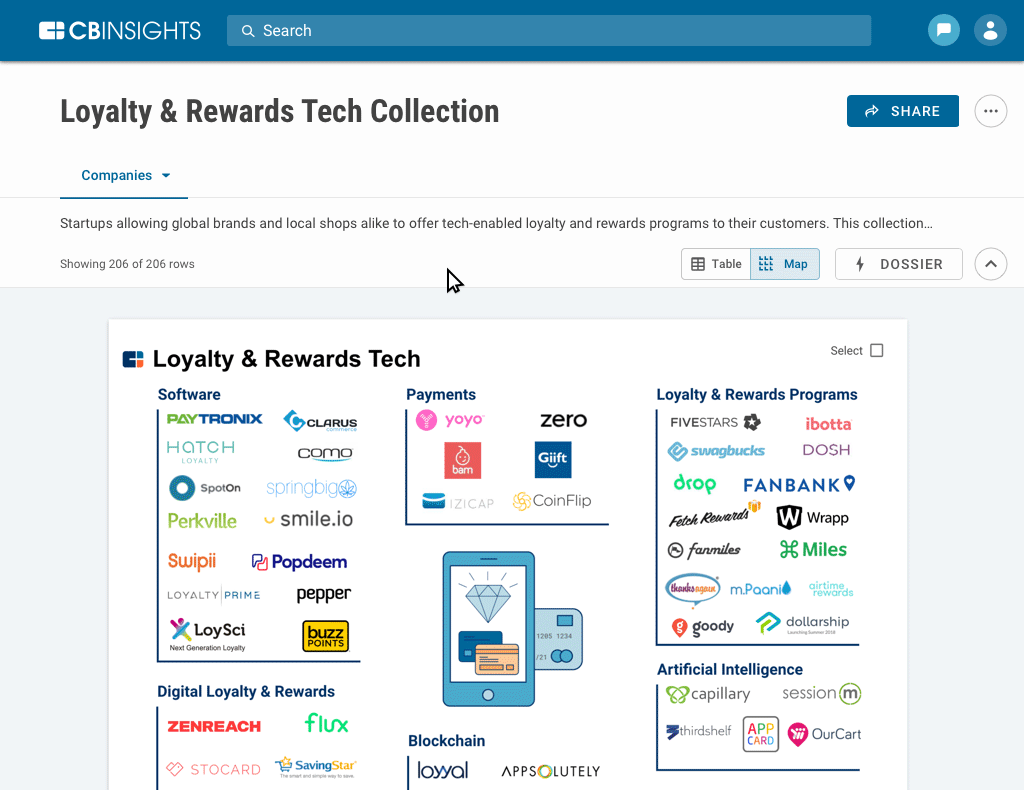Click into the Search field
1024x790 pixels.
point(549,31)
